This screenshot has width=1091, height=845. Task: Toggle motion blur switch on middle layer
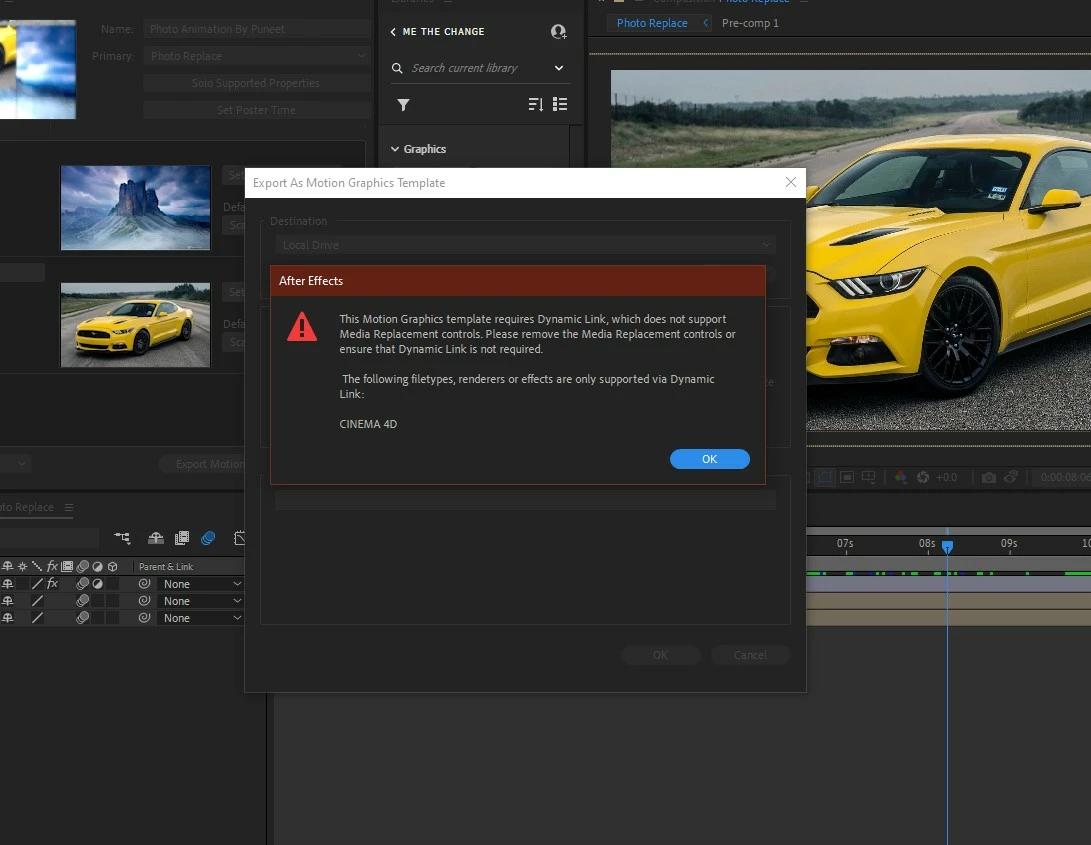pos(82,601)
